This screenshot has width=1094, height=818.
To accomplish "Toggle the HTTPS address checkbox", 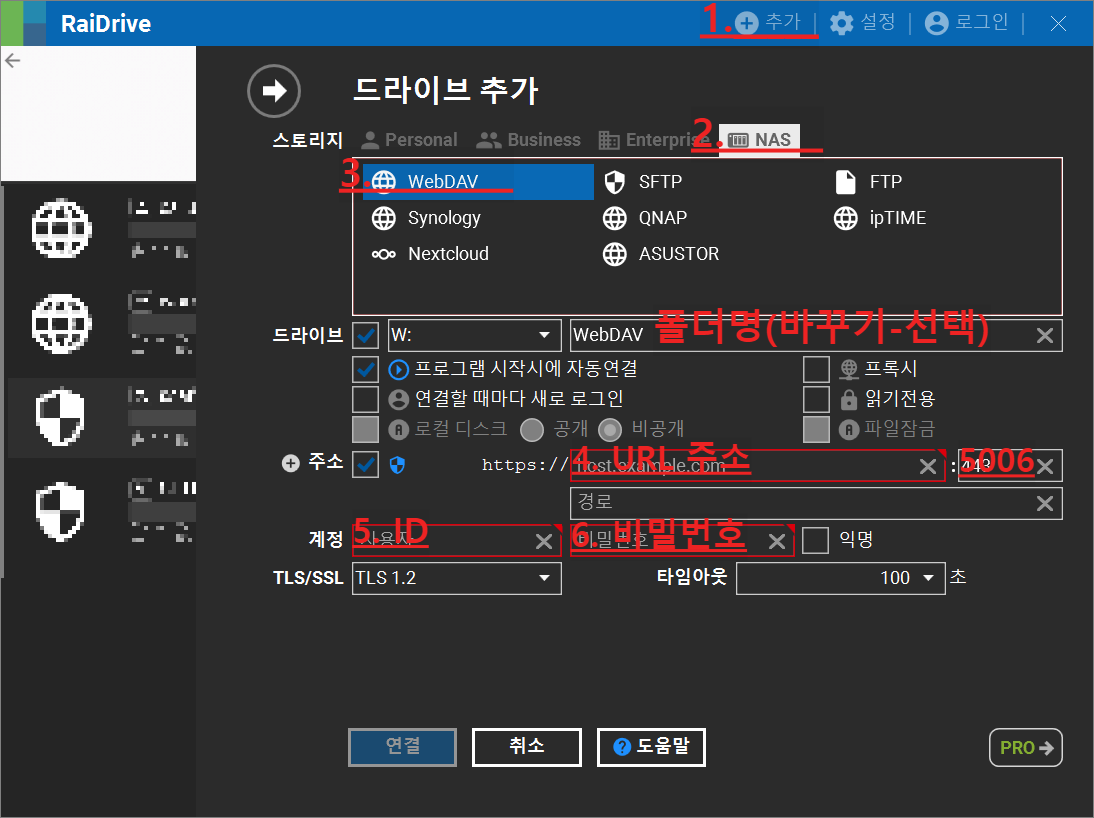I will pos(366,465).
